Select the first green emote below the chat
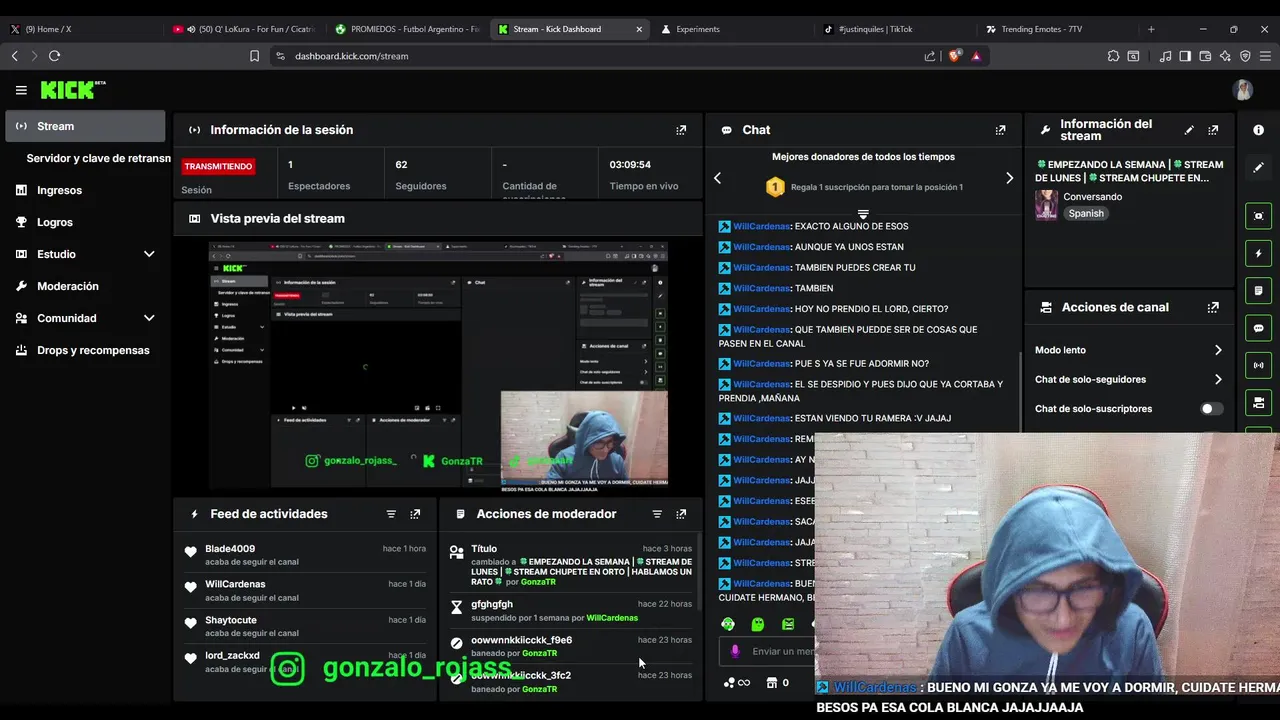The image size is (1280, 720). (728, 624)
